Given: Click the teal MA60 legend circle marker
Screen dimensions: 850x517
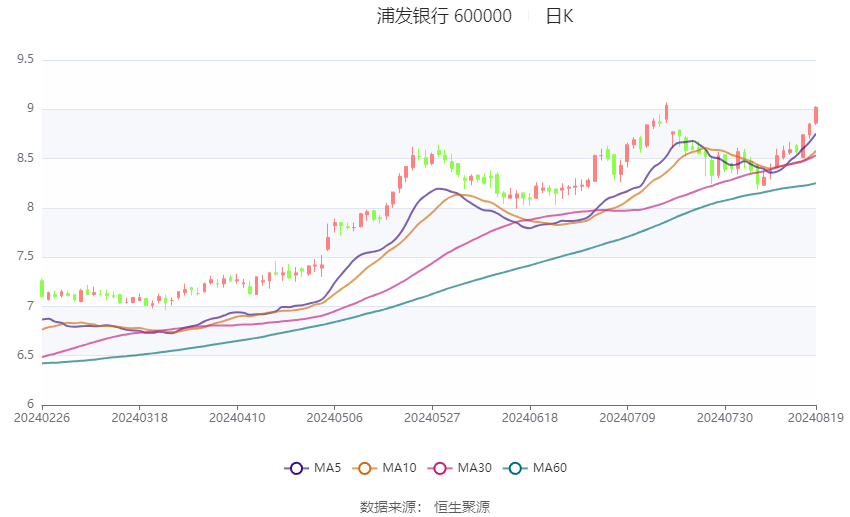Looking at the screenshot, I should click(515, 468).
